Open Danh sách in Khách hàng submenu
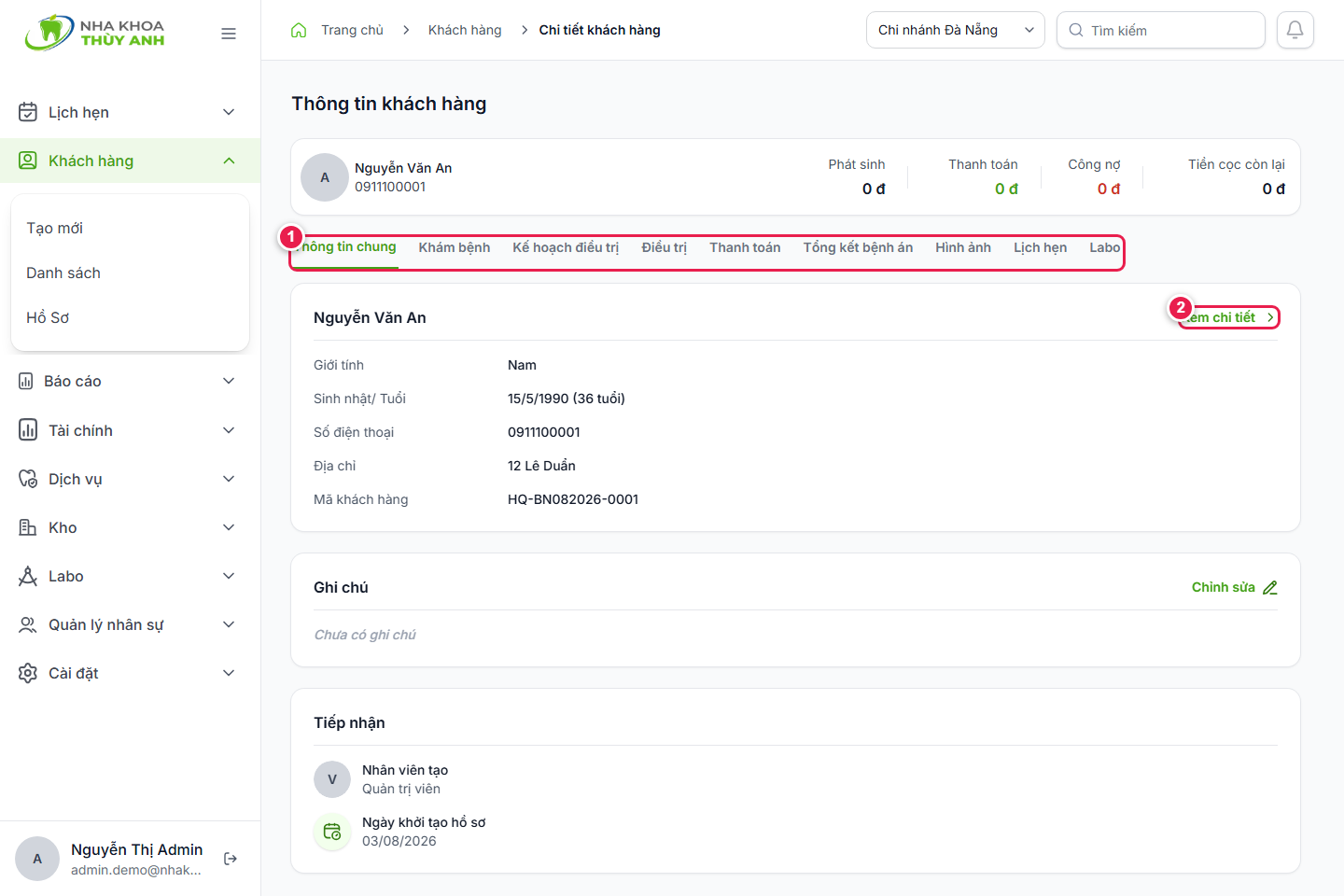 (63, 273)
